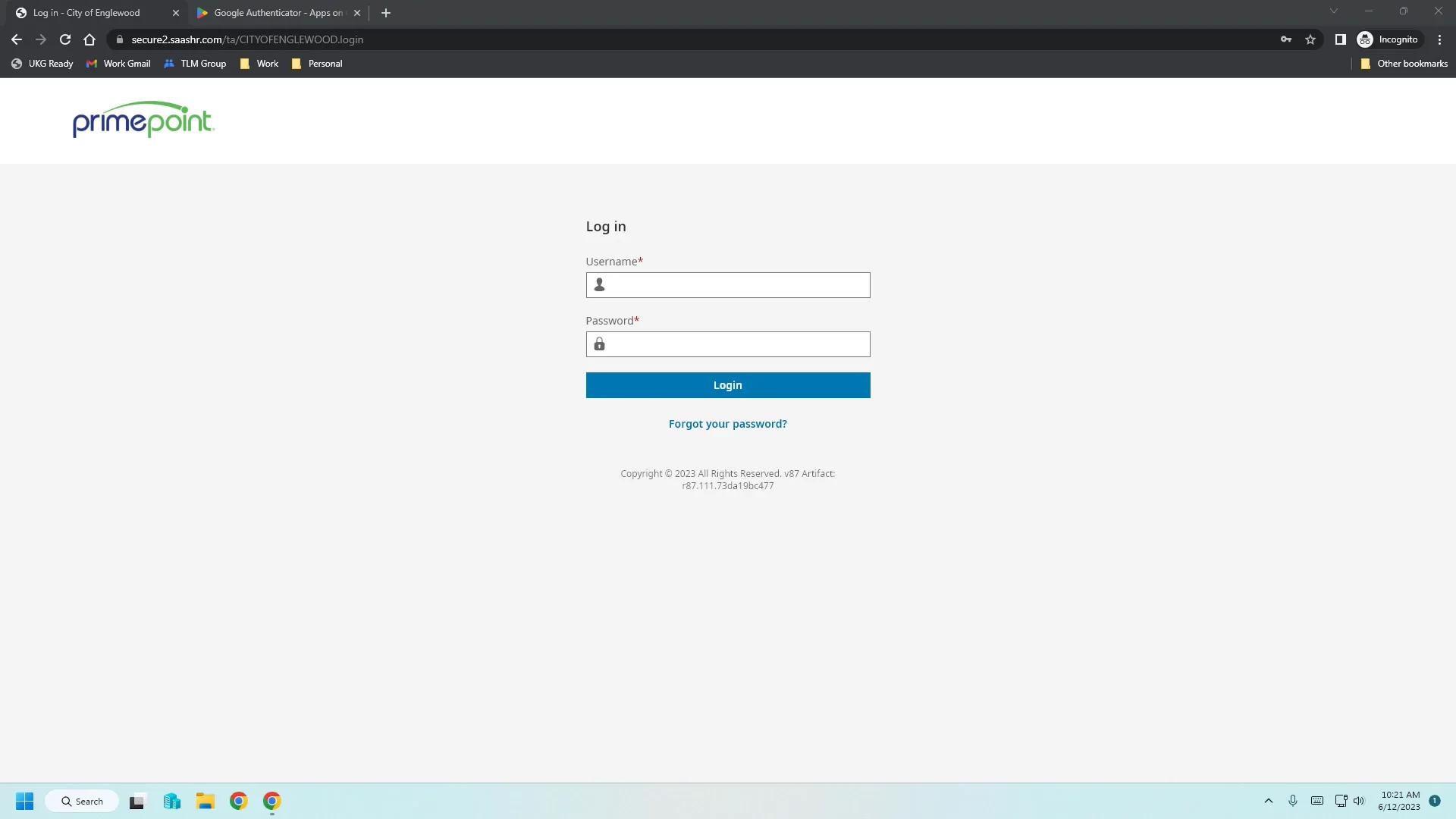Toggle the browser side panel
This screenshot has width=1456, height=819.
pos(1340,39)
